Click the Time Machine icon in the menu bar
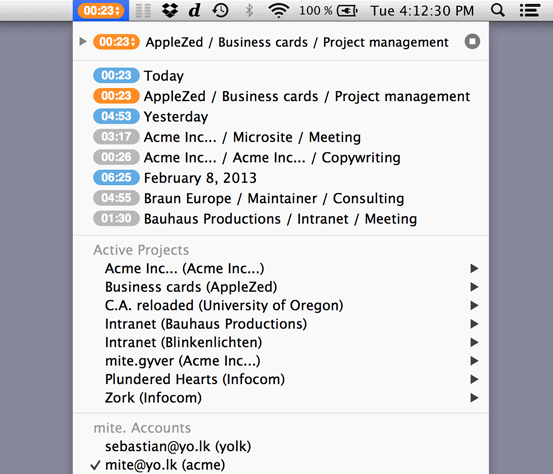 click(220, 10)
